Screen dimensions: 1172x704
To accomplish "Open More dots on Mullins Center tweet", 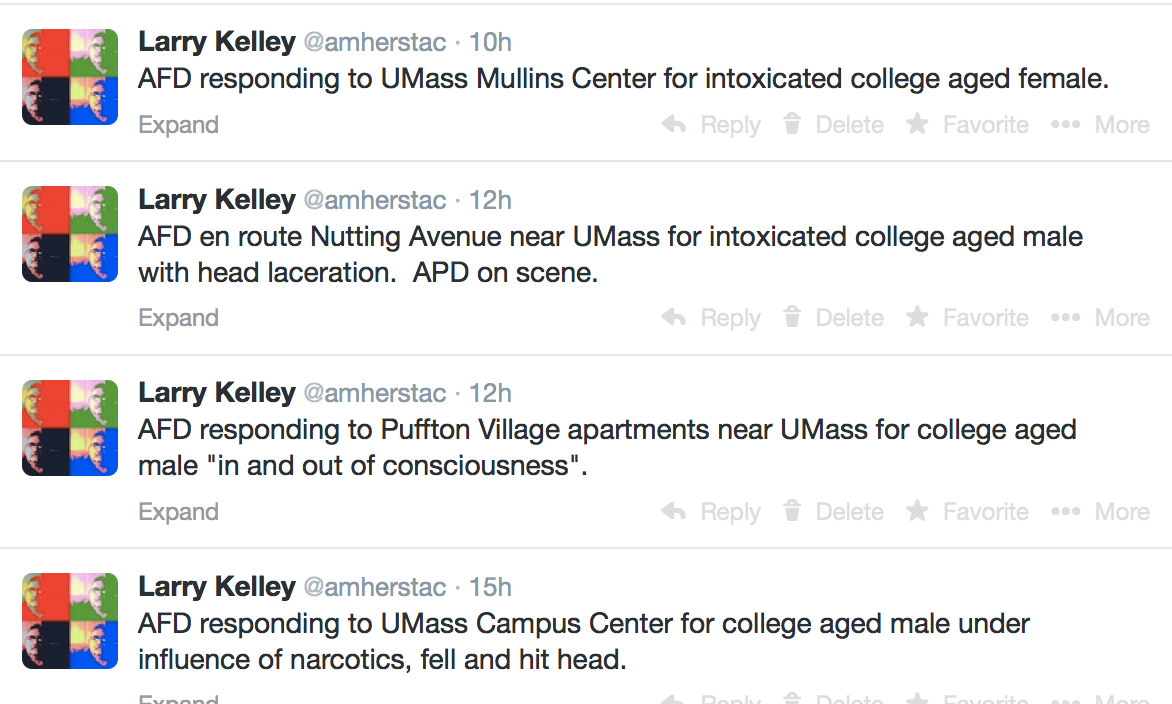I will 1066,125.
